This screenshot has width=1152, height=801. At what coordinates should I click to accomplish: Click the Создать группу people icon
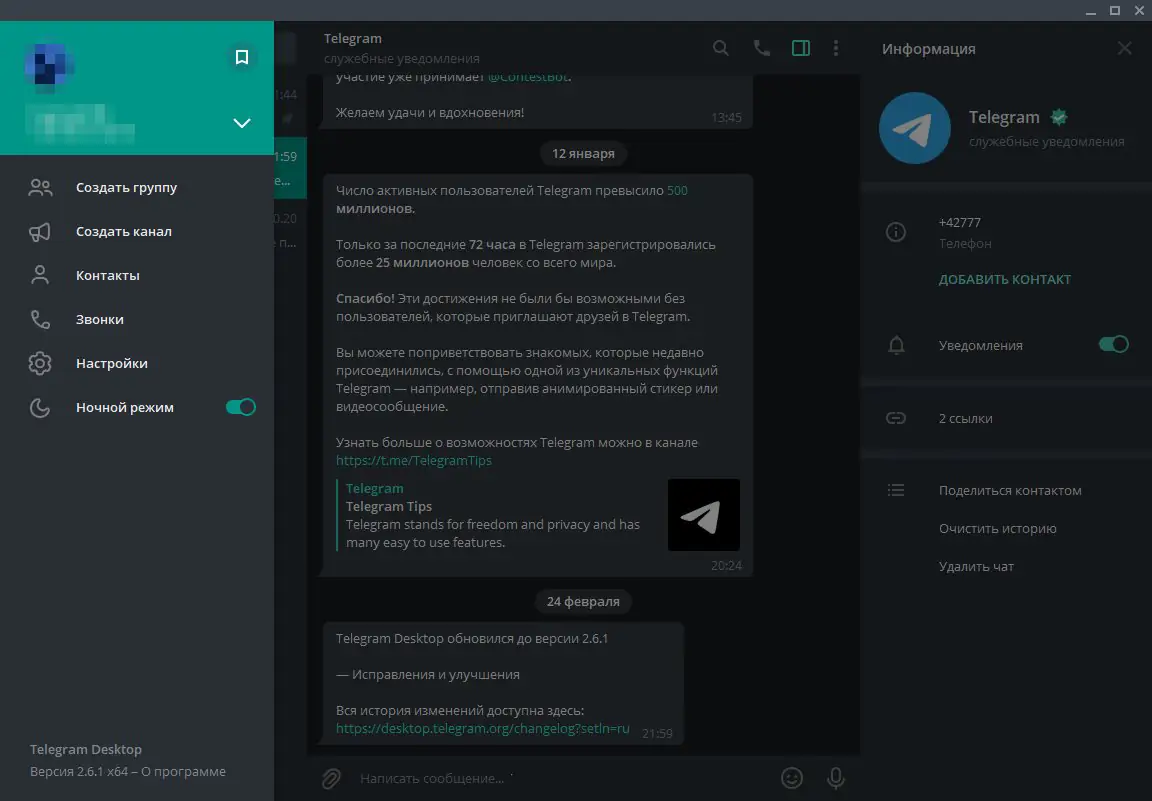[x=40, y=187]
